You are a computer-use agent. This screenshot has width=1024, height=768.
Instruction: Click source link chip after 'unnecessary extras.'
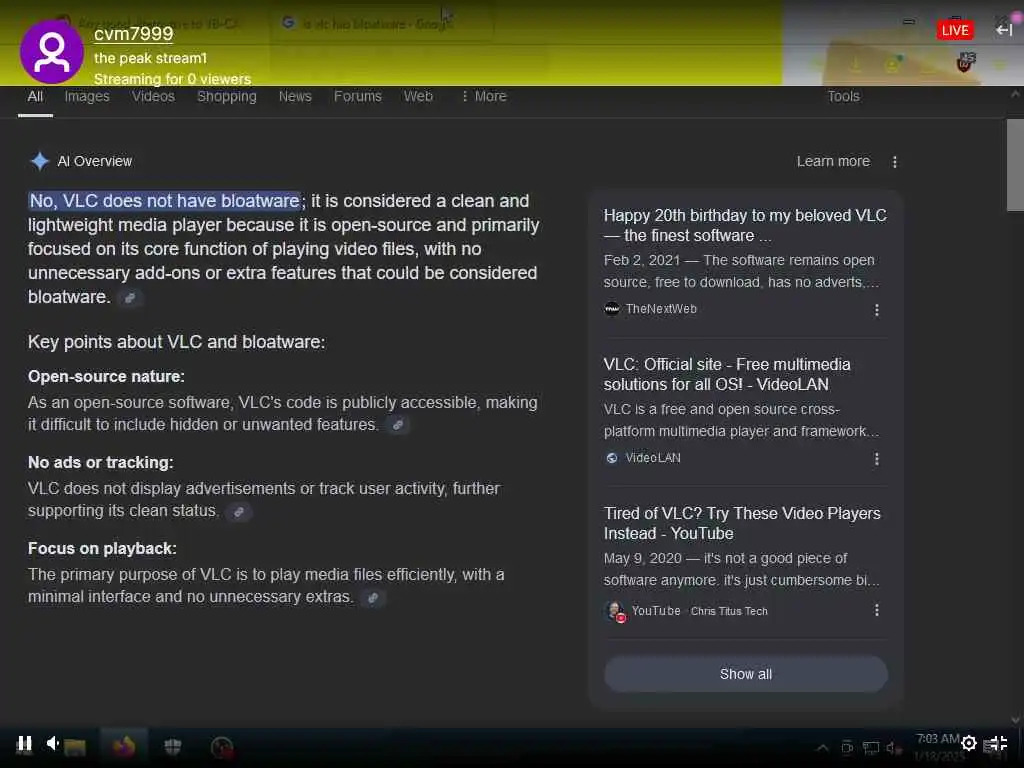(373, 598)
